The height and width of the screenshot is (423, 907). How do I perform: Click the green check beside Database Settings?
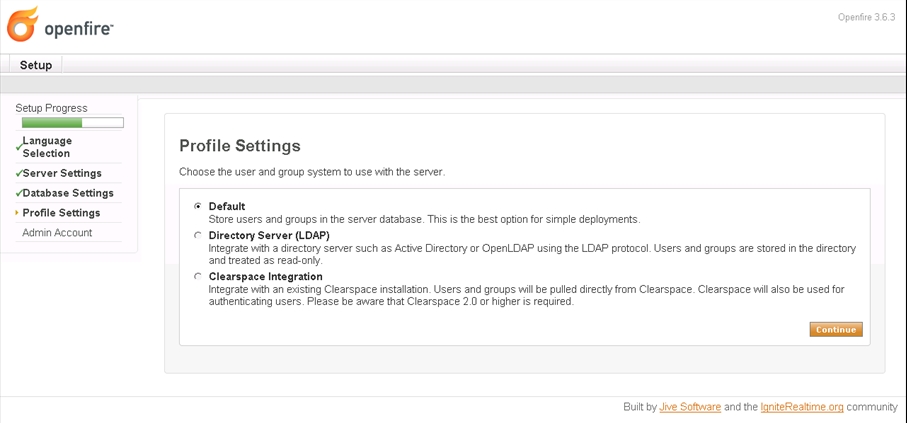point(19,193)
